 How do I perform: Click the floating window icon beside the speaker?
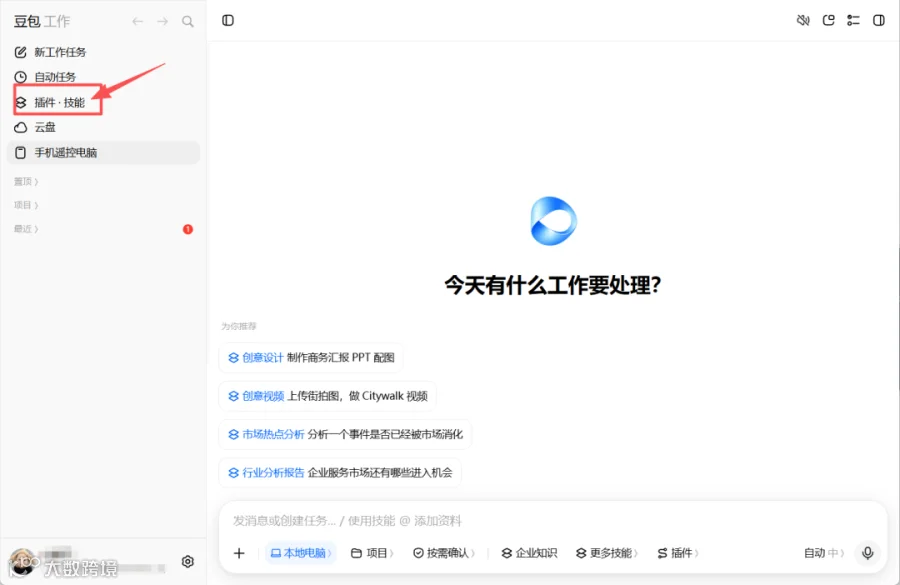click(828, 21)
